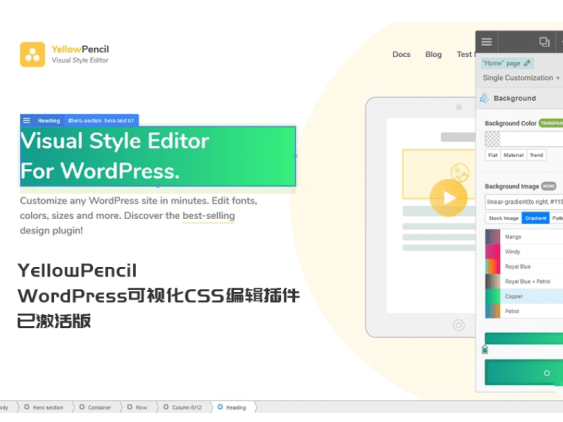
Task: Choose the Royal Blue + Petrol gradient
Action: [524, 282]
